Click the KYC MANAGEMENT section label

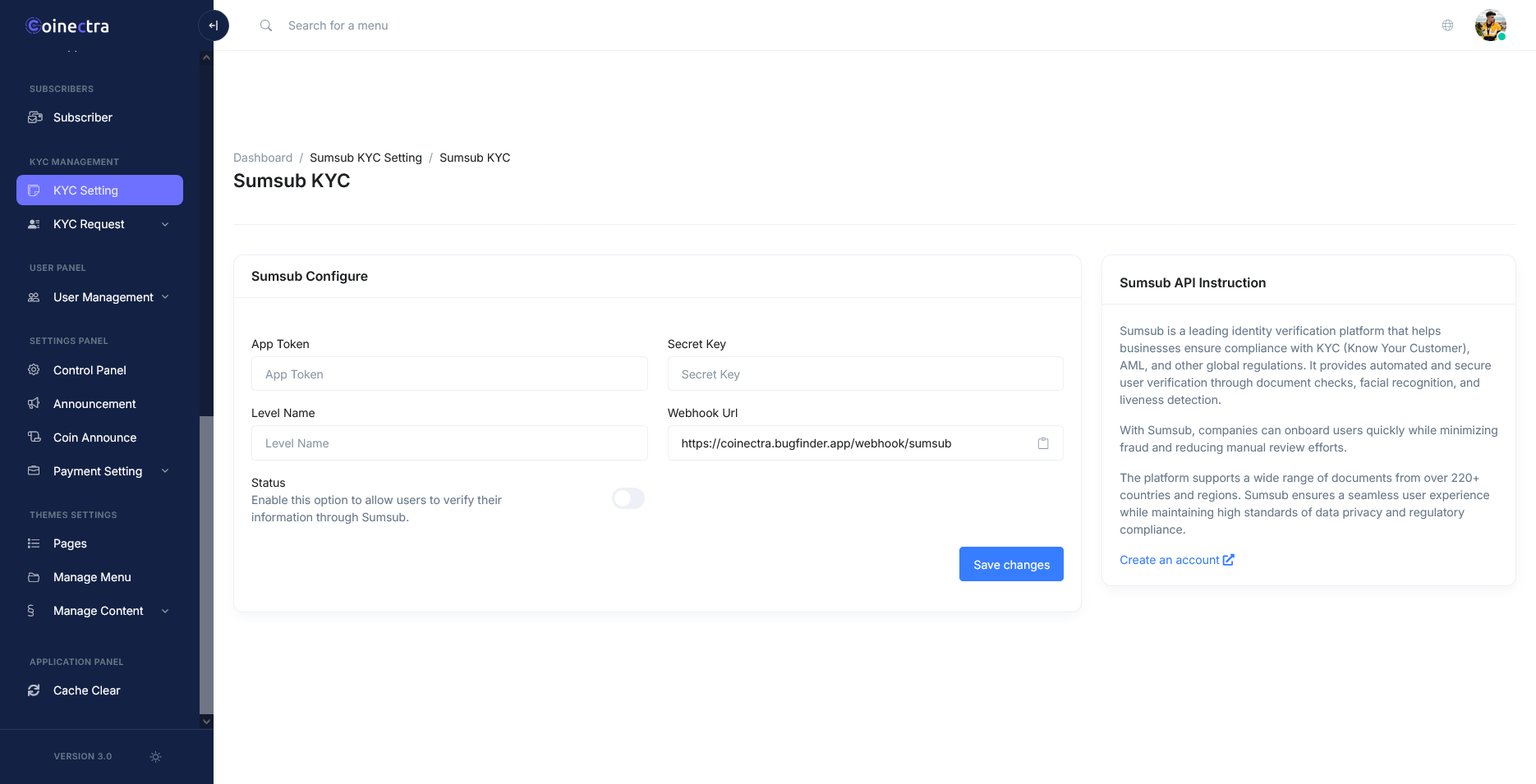point(75,163)
